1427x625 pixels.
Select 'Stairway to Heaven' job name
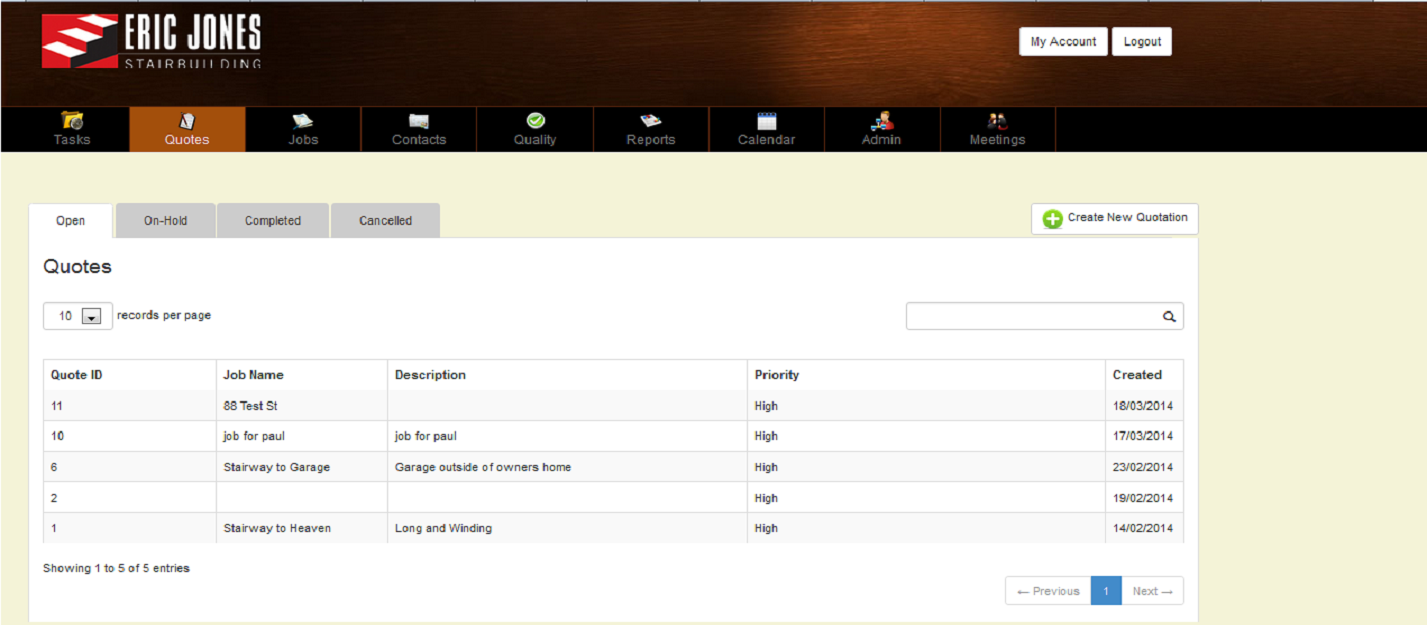277,528
